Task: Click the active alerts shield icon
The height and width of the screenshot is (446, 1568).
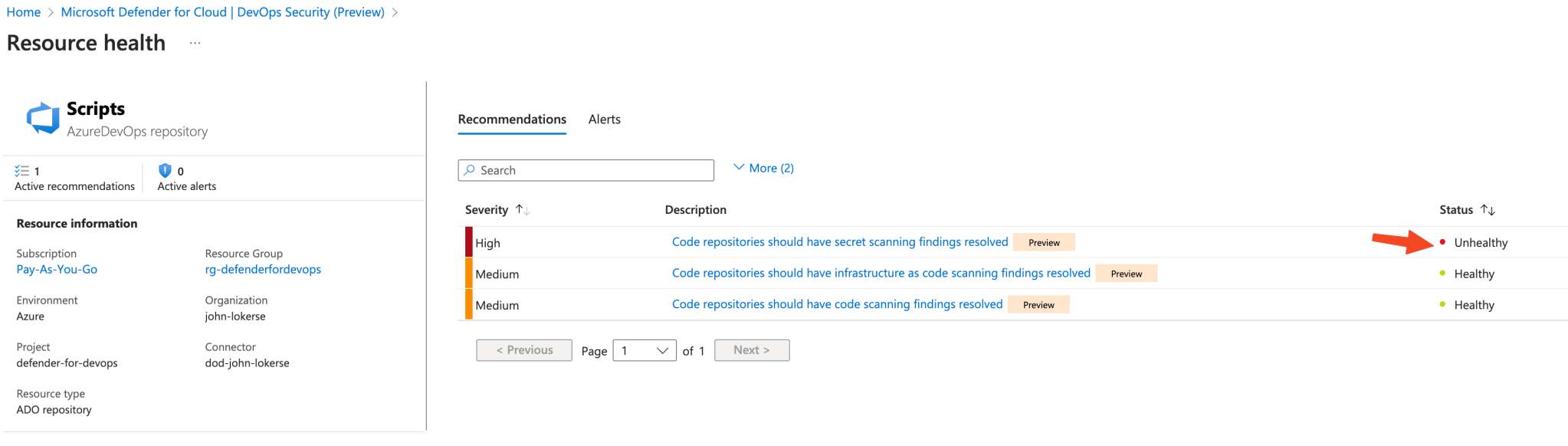Action: [x=164, y=171]
